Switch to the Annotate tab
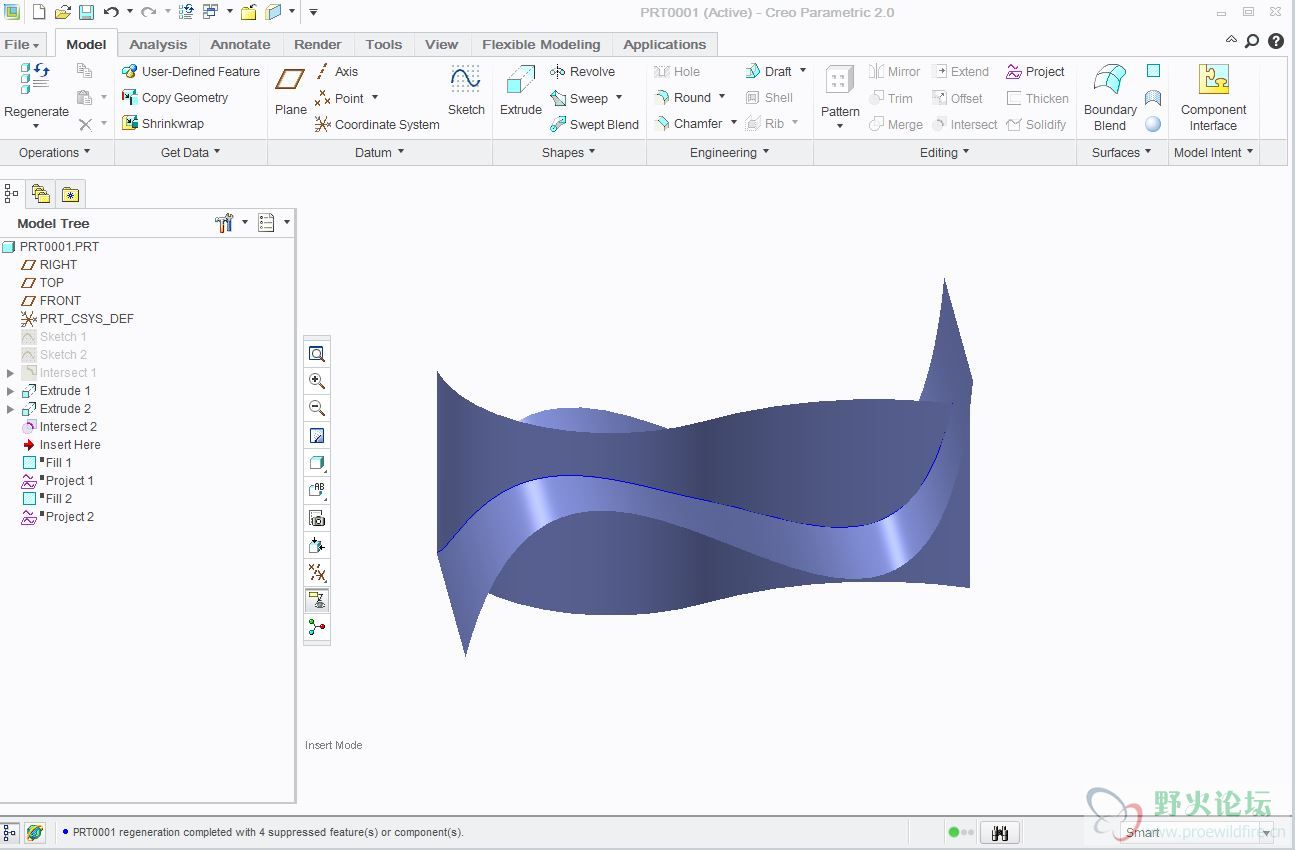This screenshot has width=1295, height=850. pos(240,44)
